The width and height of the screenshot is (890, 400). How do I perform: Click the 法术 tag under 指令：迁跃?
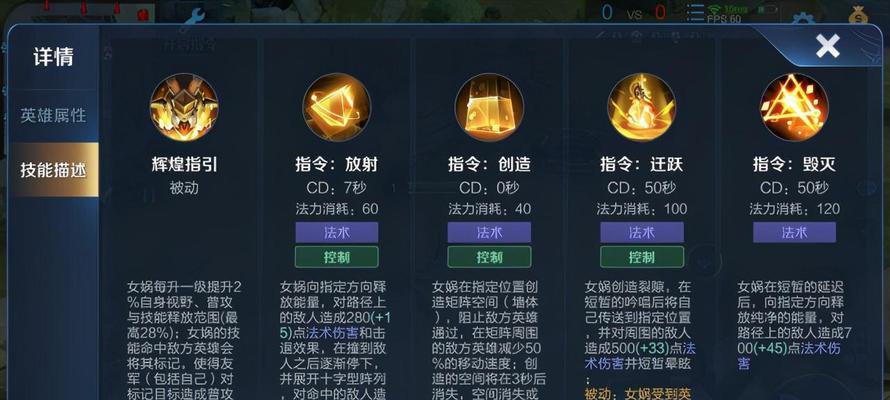click(641, 232)
